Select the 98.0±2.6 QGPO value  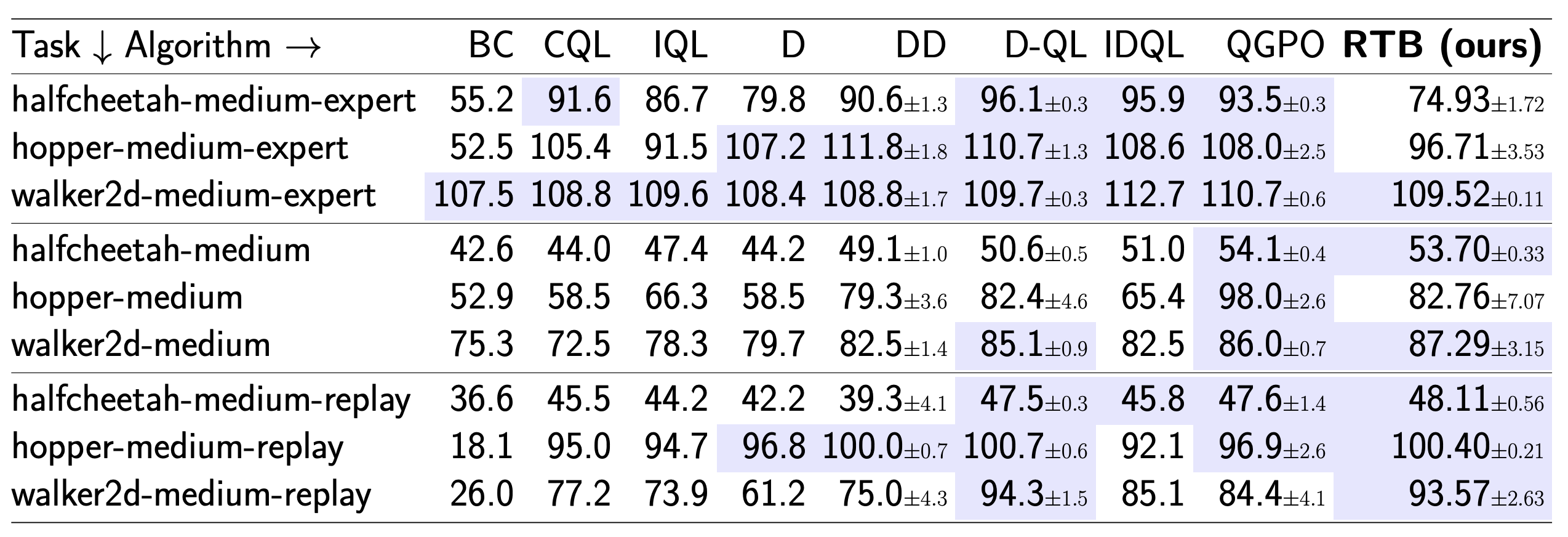(x=1272, y=297)
